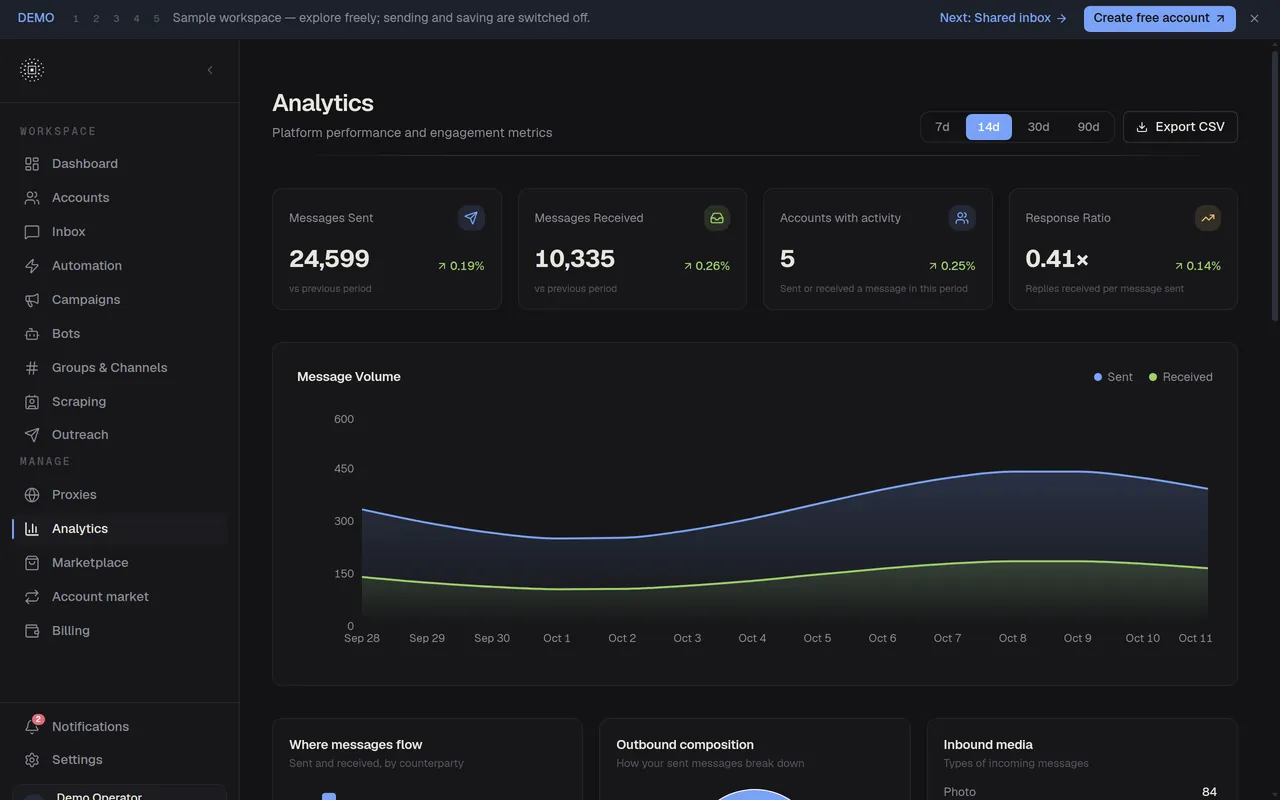The width and height of the screenshot is (1280, 800).
Task: Toggle the Received series in chart legend
Action: 1181,377
